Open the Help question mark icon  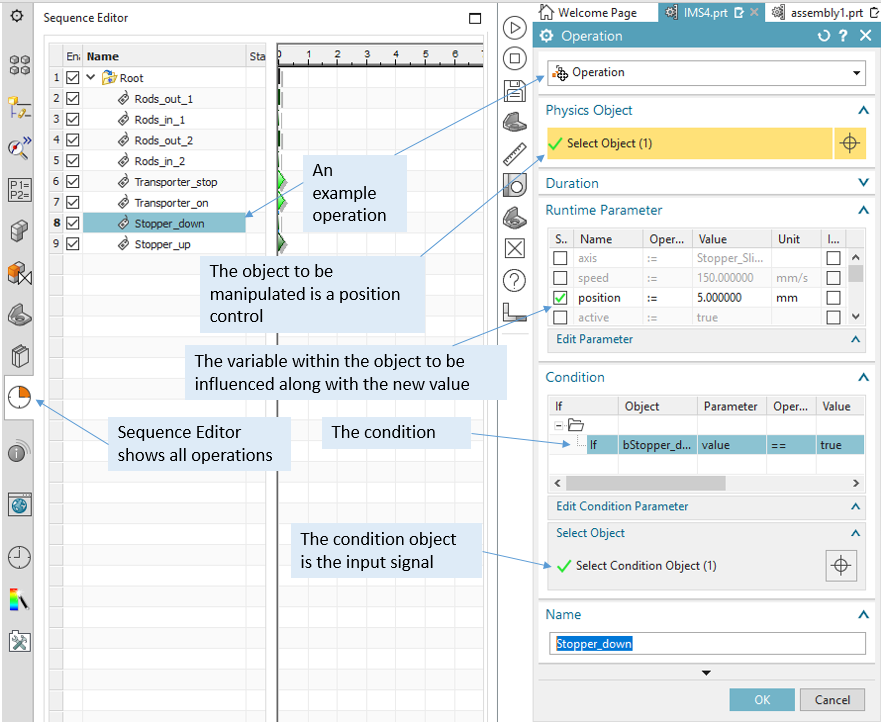click(x=514, y=279)
